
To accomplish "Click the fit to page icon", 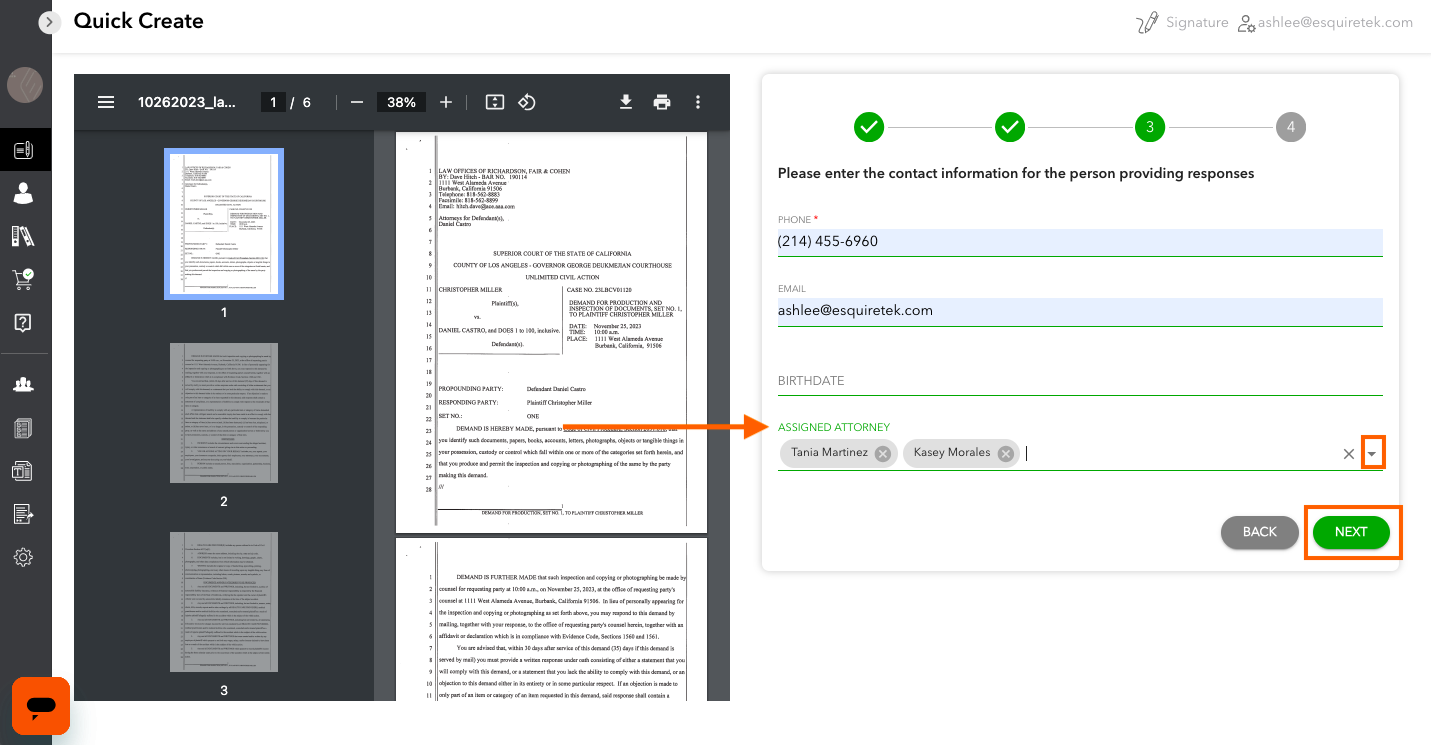I will click(494, 102).
